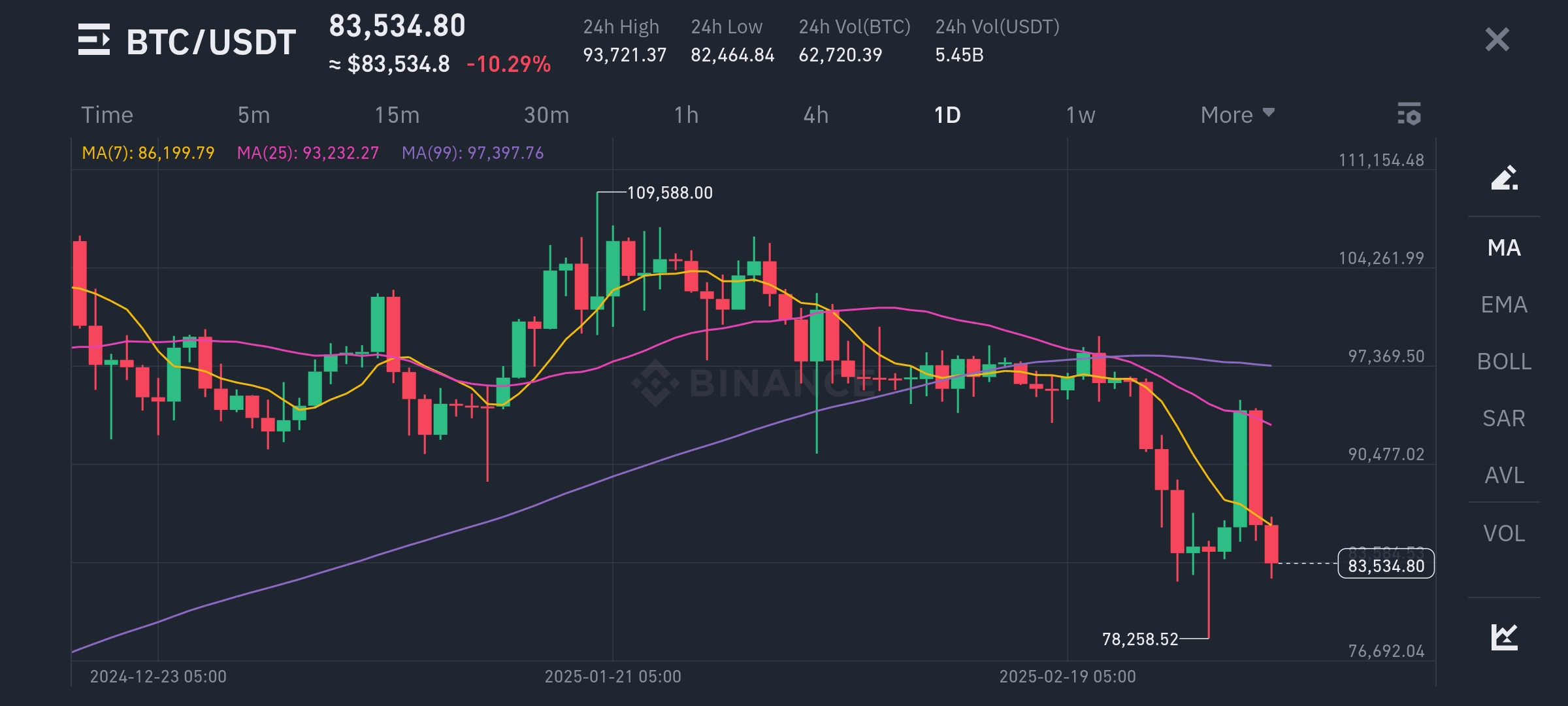
Task: Open the trading pair list menu icon
Action: (x=94, y=40)
